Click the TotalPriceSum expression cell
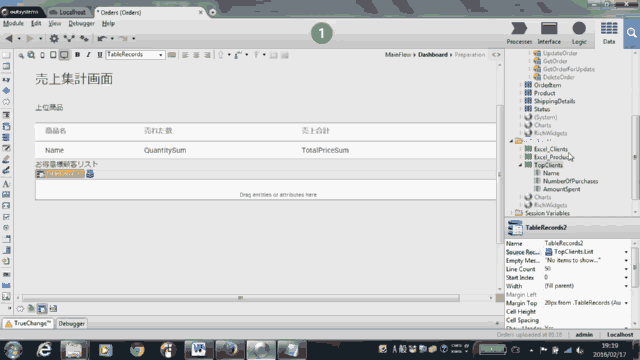 coord(325,150)
